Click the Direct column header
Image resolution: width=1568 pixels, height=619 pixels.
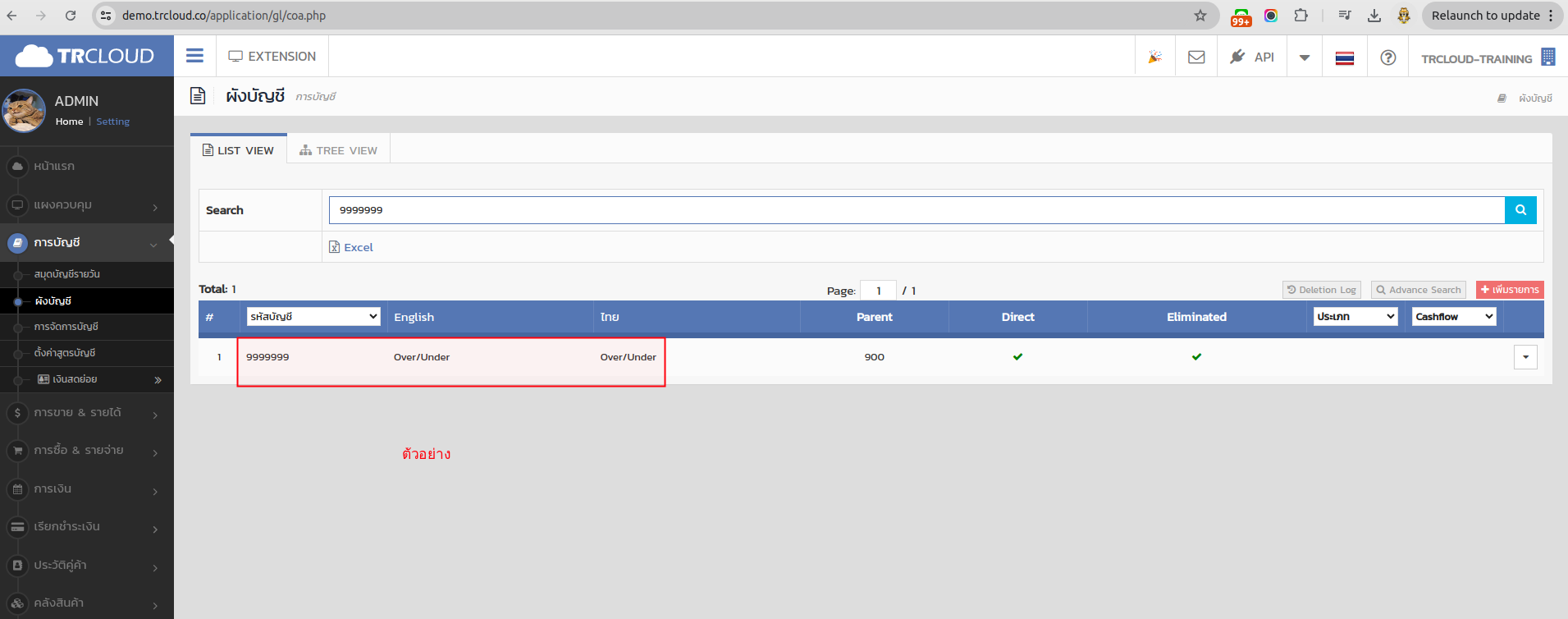pyautogui.click(x=1018, y=317)
